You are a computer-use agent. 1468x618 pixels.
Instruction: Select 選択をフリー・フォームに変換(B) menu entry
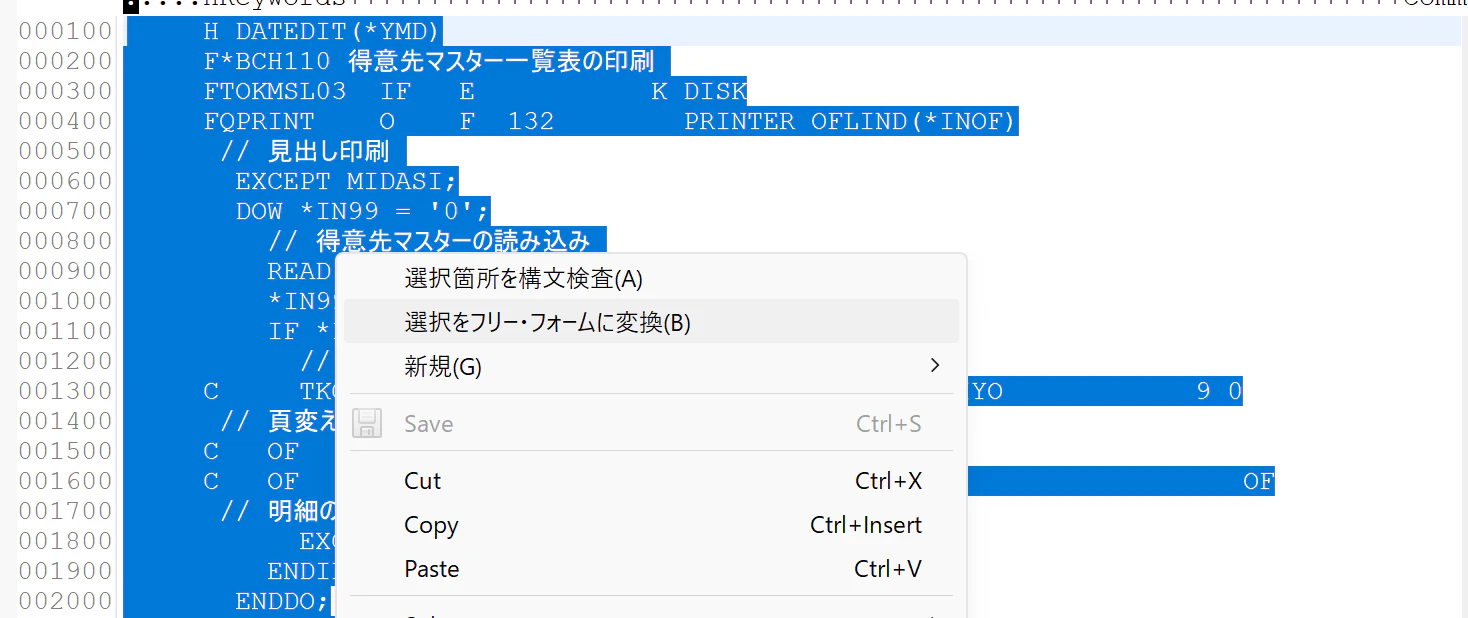(x=651, y=322)
